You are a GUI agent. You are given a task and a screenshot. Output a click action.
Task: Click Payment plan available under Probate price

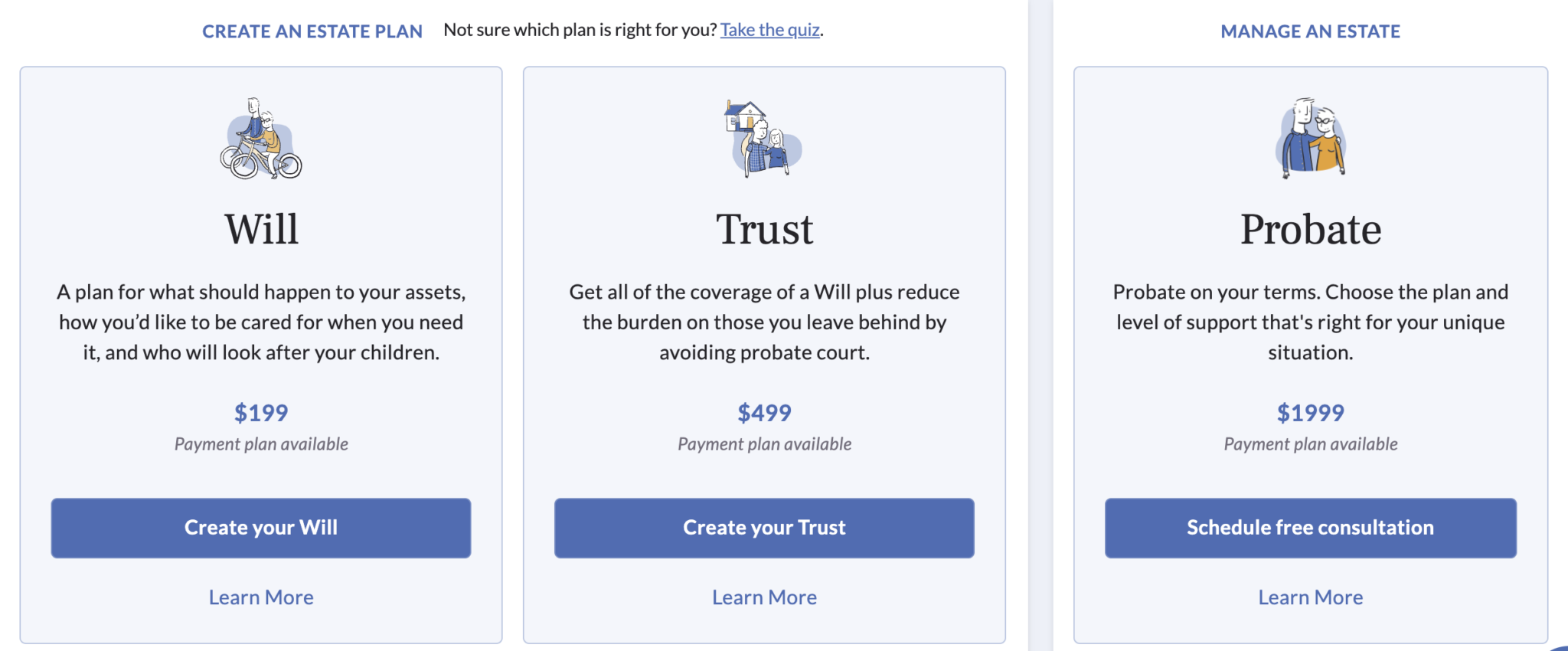pos(1310,444)
